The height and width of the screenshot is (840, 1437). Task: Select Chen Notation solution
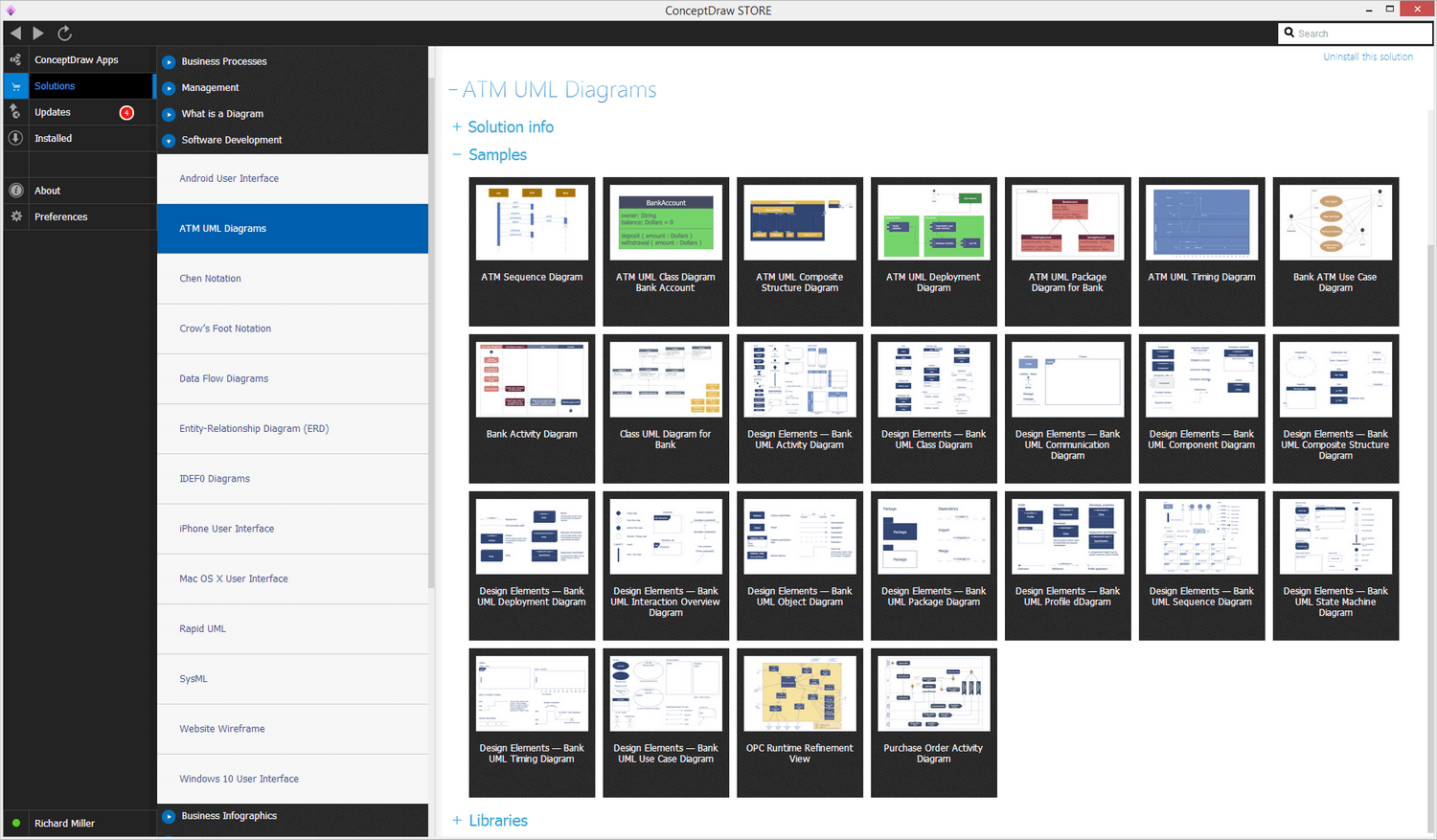(x=292, y=279)
